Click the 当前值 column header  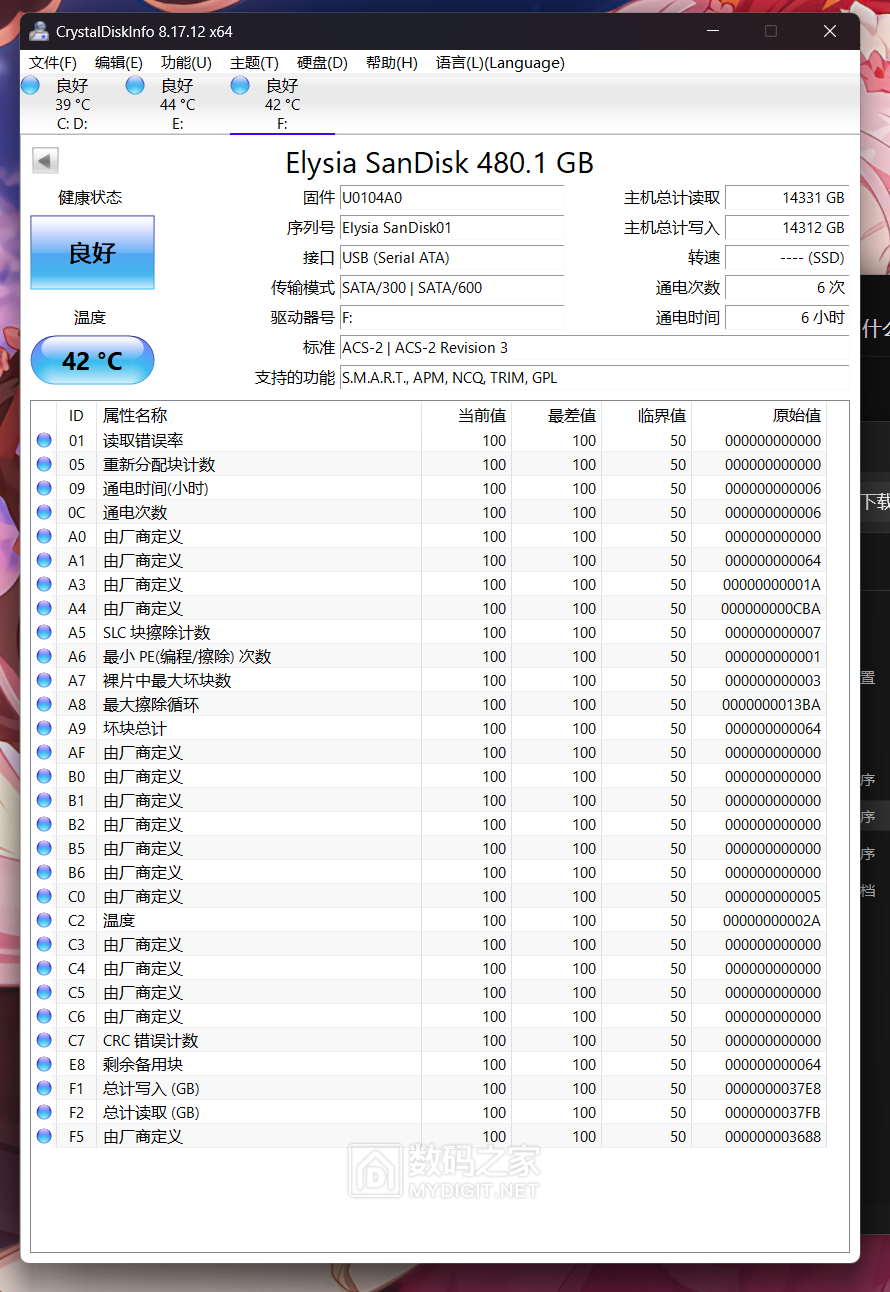[x=466, y=415]
